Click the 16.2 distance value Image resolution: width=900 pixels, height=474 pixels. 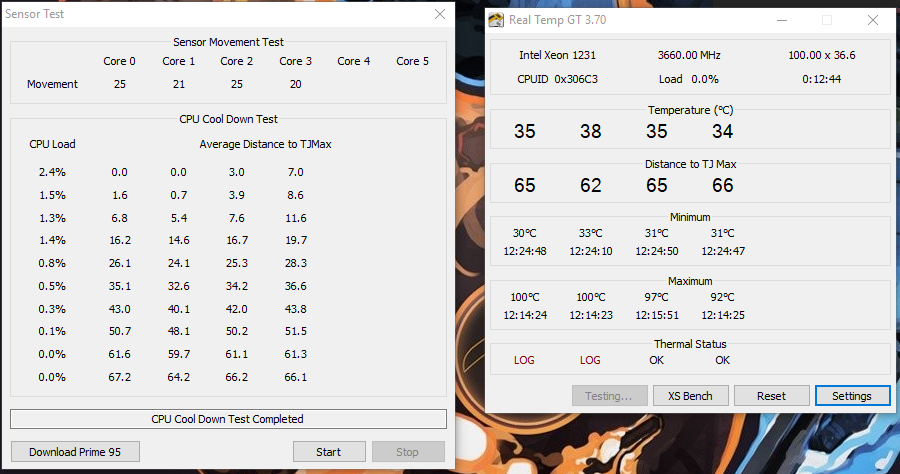120,240
